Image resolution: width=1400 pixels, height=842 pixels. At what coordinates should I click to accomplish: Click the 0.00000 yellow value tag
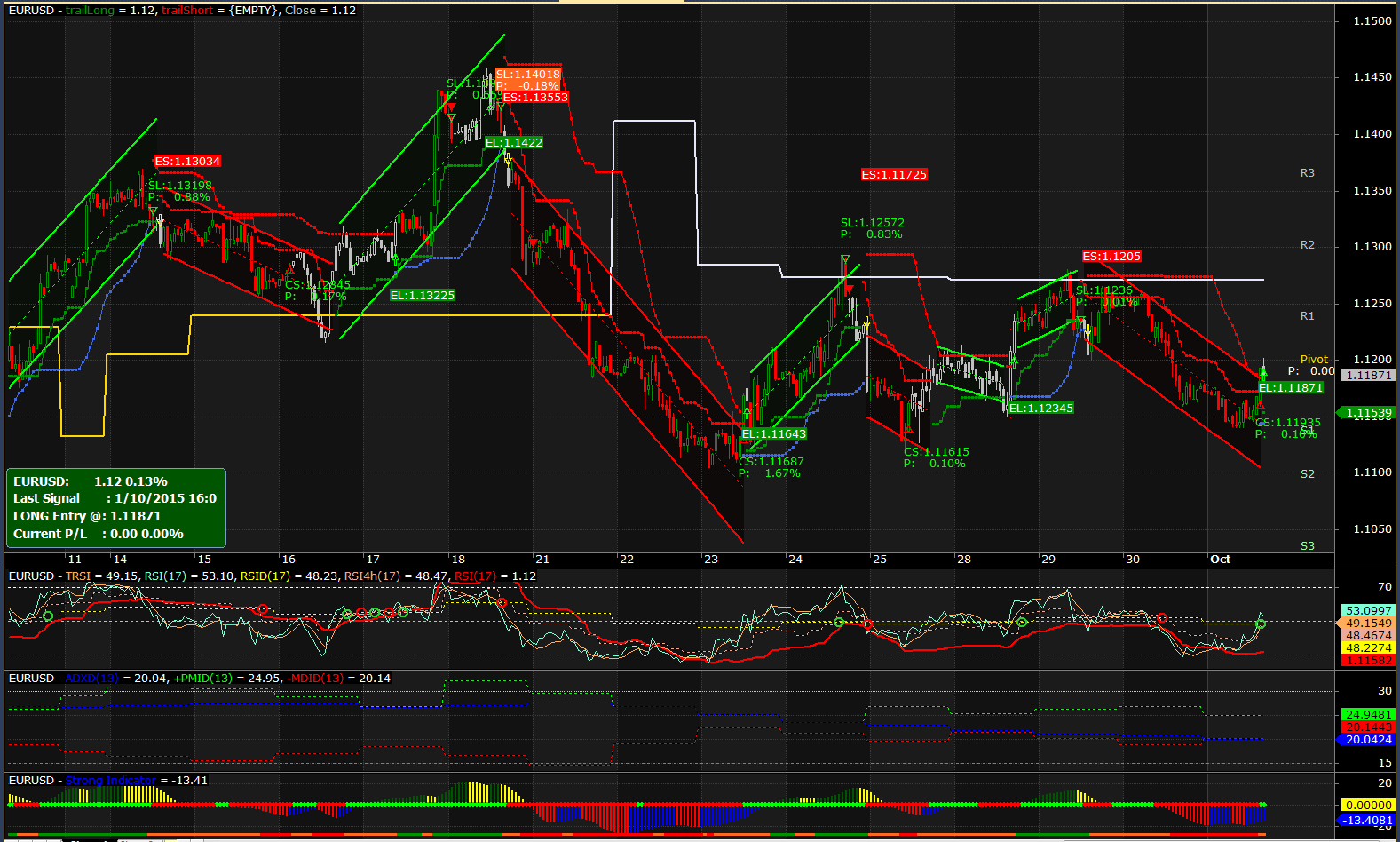[x=1368, y=805]
